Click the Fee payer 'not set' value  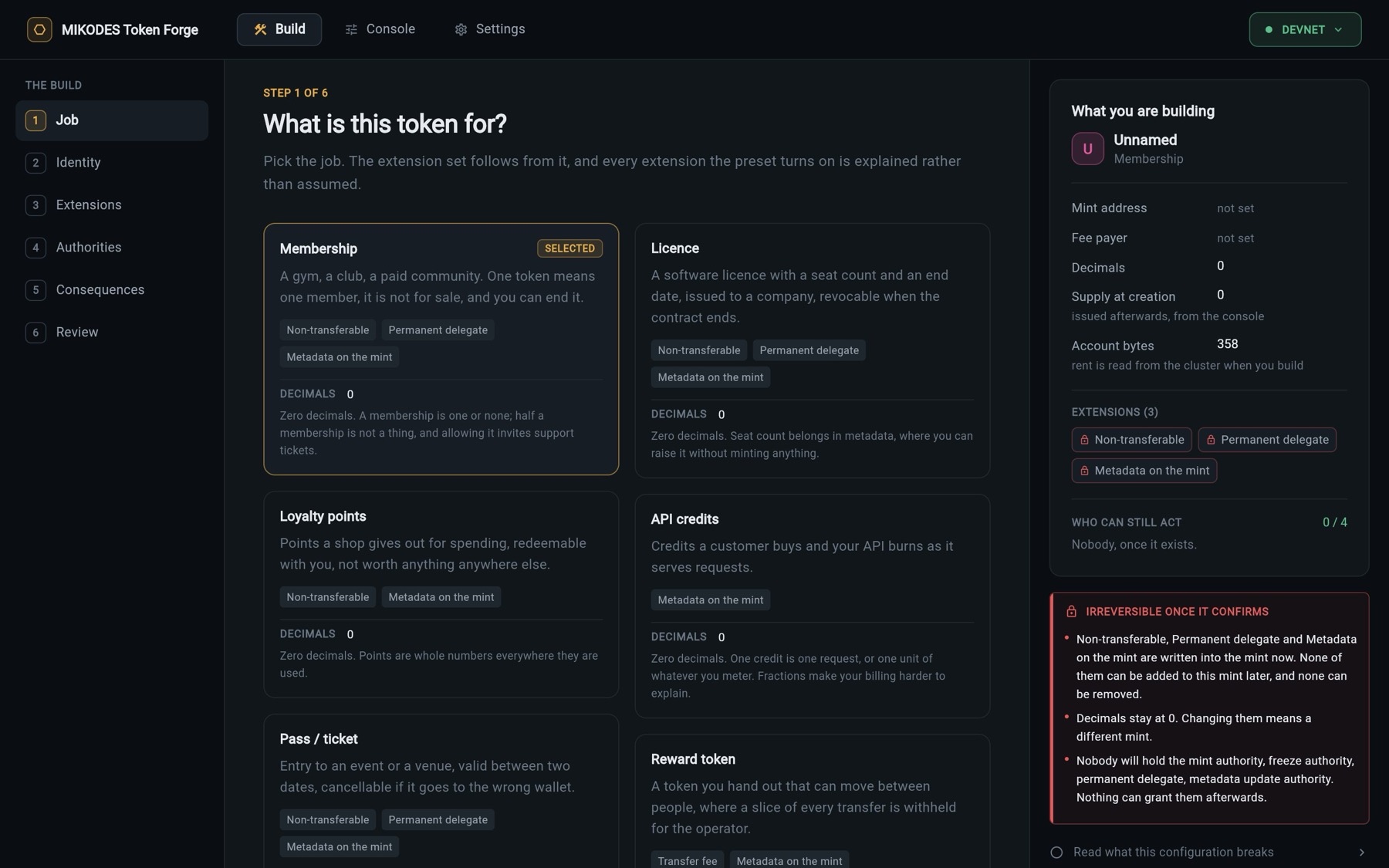pos(1235,238)
